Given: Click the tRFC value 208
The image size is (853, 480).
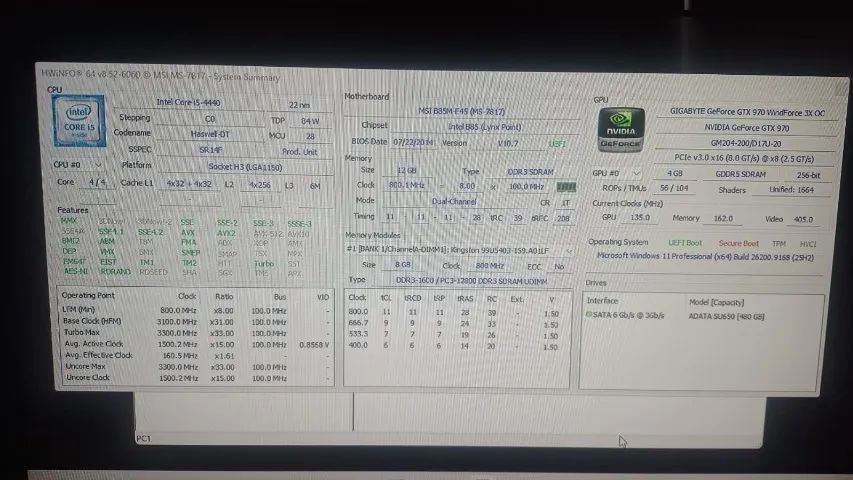Looking at the screenshot, I should (x=563, y=219).
